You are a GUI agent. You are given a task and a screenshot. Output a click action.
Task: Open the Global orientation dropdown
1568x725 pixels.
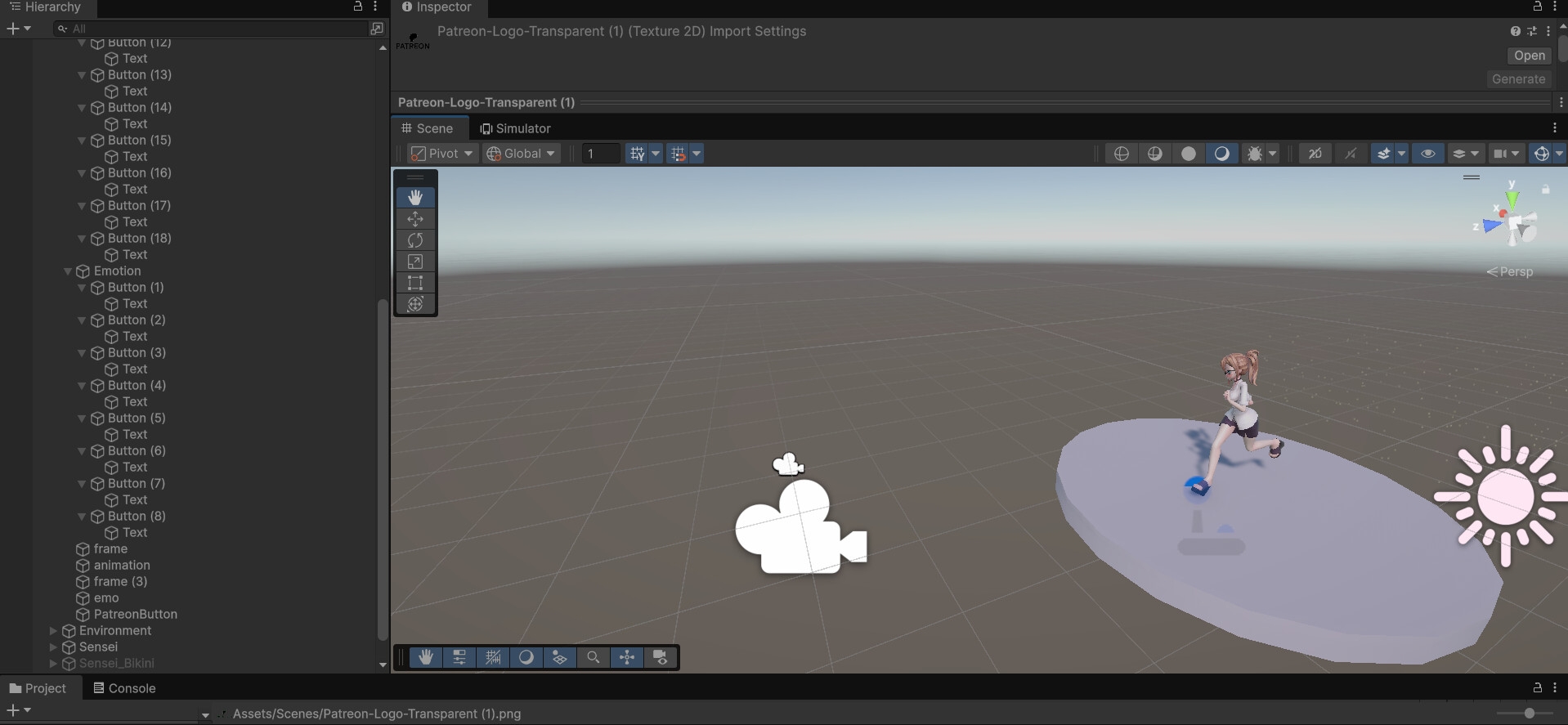[521, 154]
